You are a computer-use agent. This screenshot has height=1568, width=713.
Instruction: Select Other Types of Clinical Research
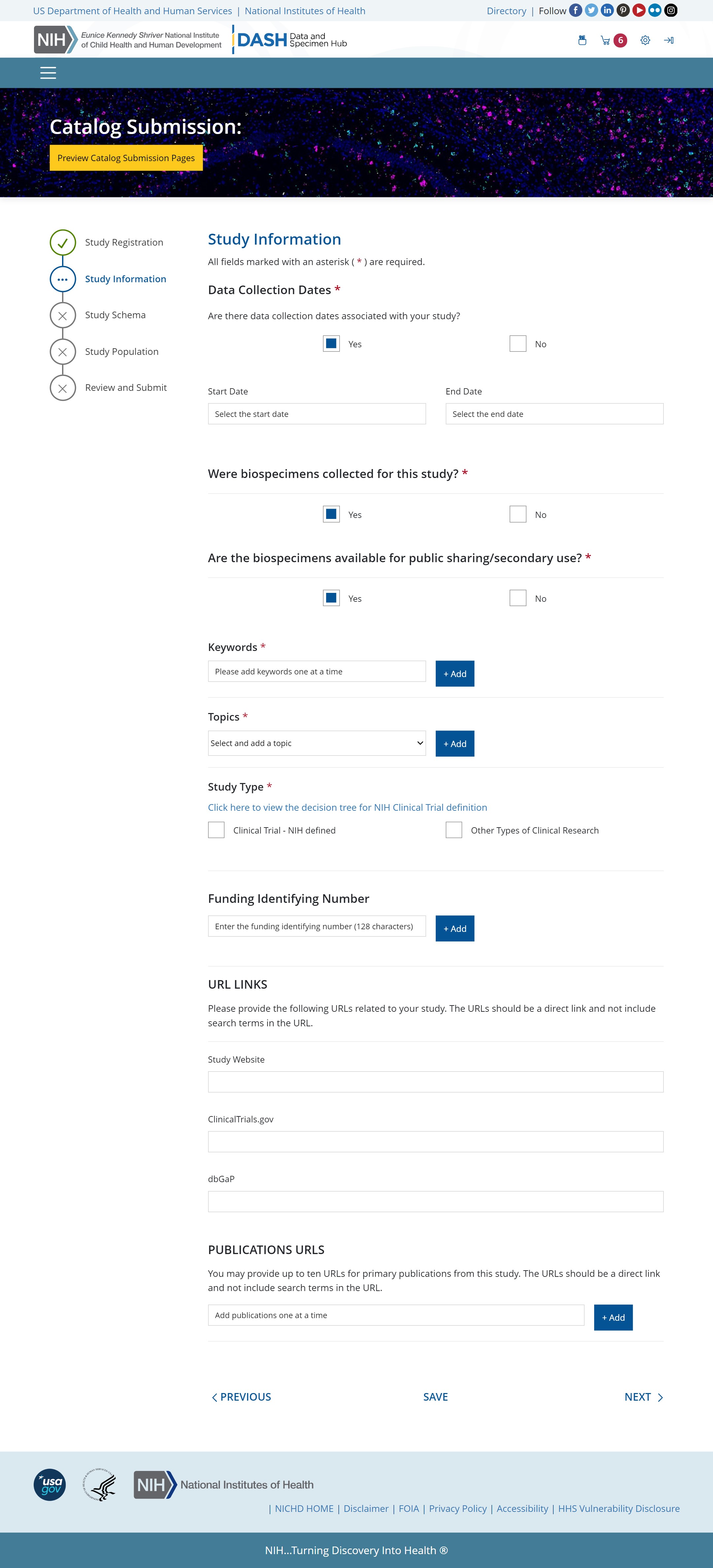(x=454, y=830)
